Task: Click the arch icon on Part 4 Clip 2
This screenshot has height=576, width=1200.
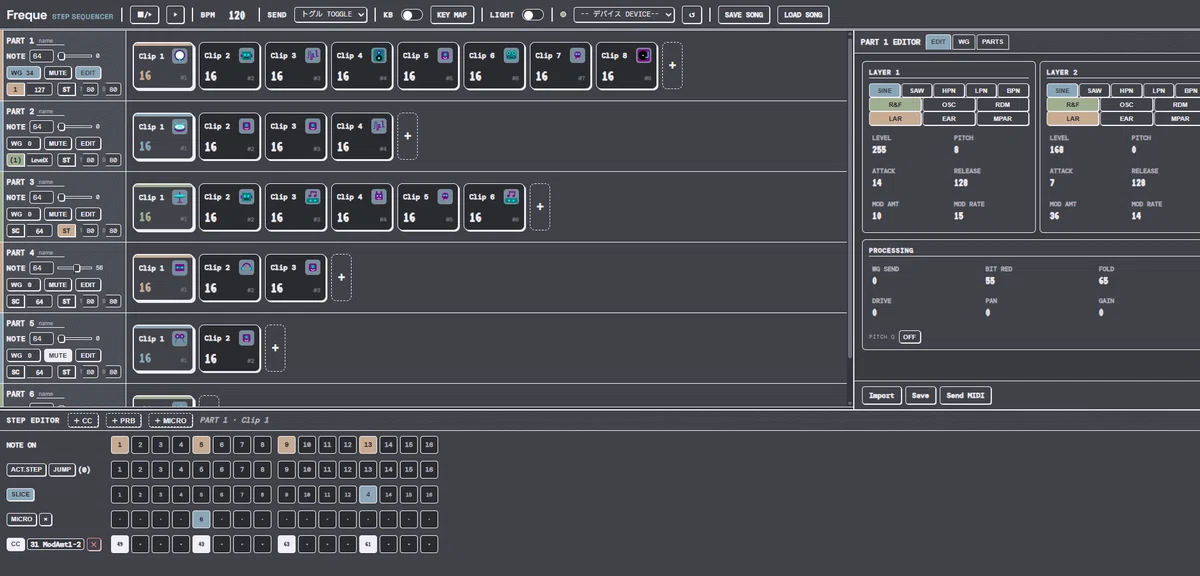Action: click(246, 268)
